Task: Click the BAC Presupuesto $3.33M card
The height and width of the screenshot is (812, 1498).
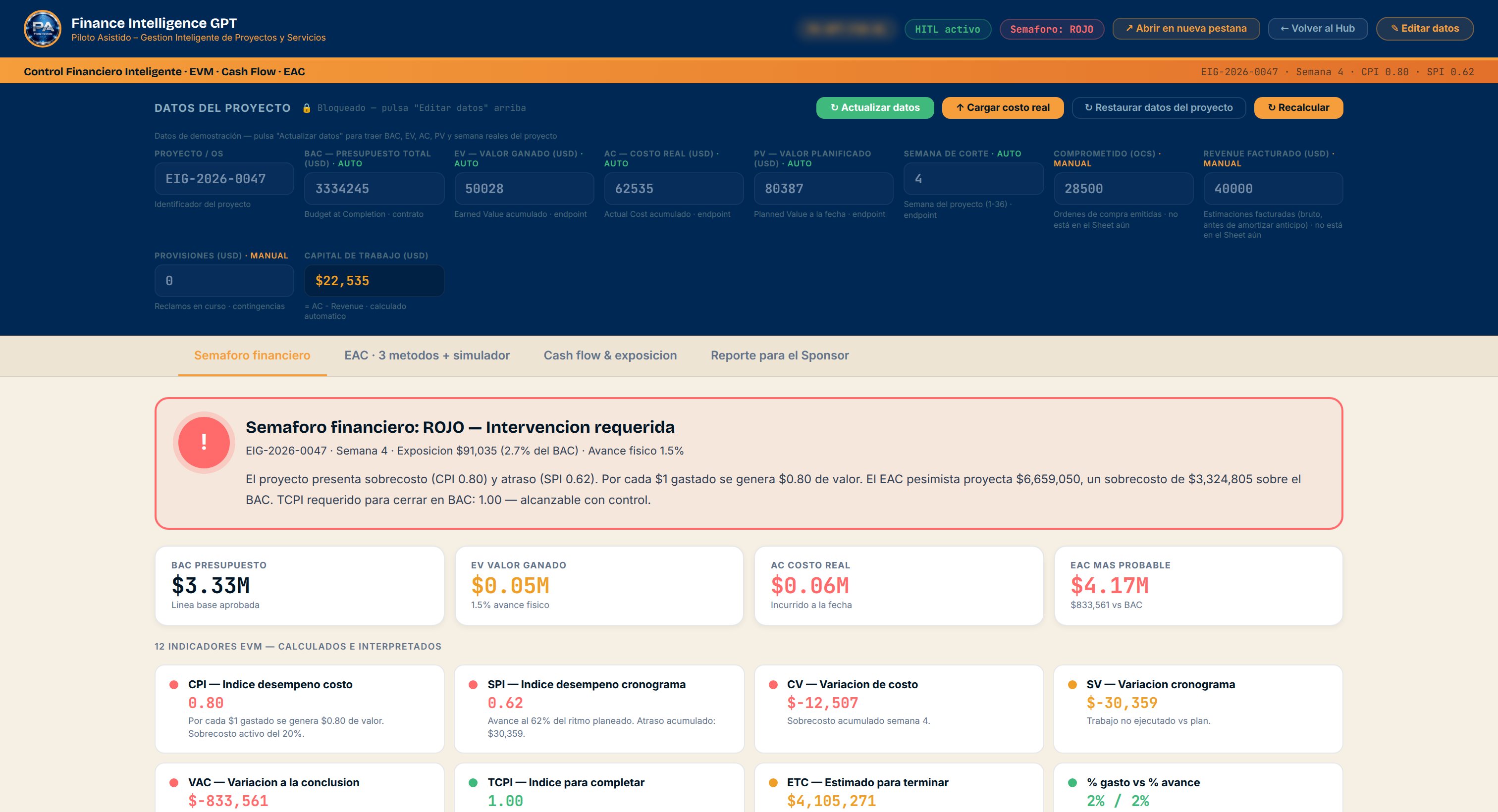Action: pos(300,586)
